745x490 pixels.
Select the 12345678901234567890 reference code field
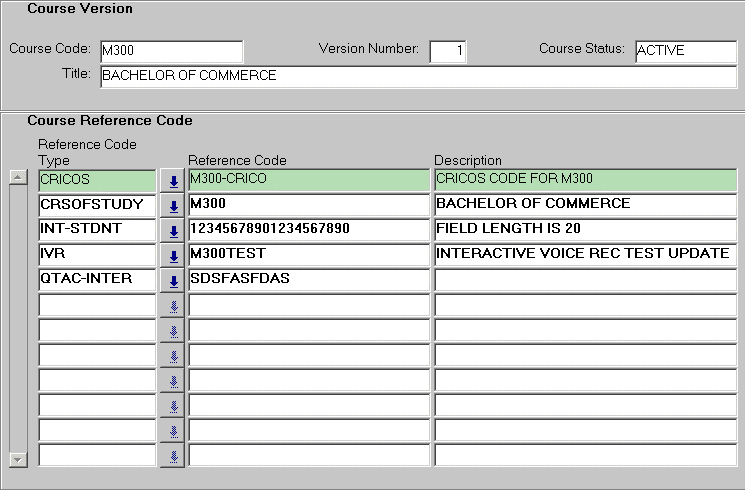tap(308, 230)
